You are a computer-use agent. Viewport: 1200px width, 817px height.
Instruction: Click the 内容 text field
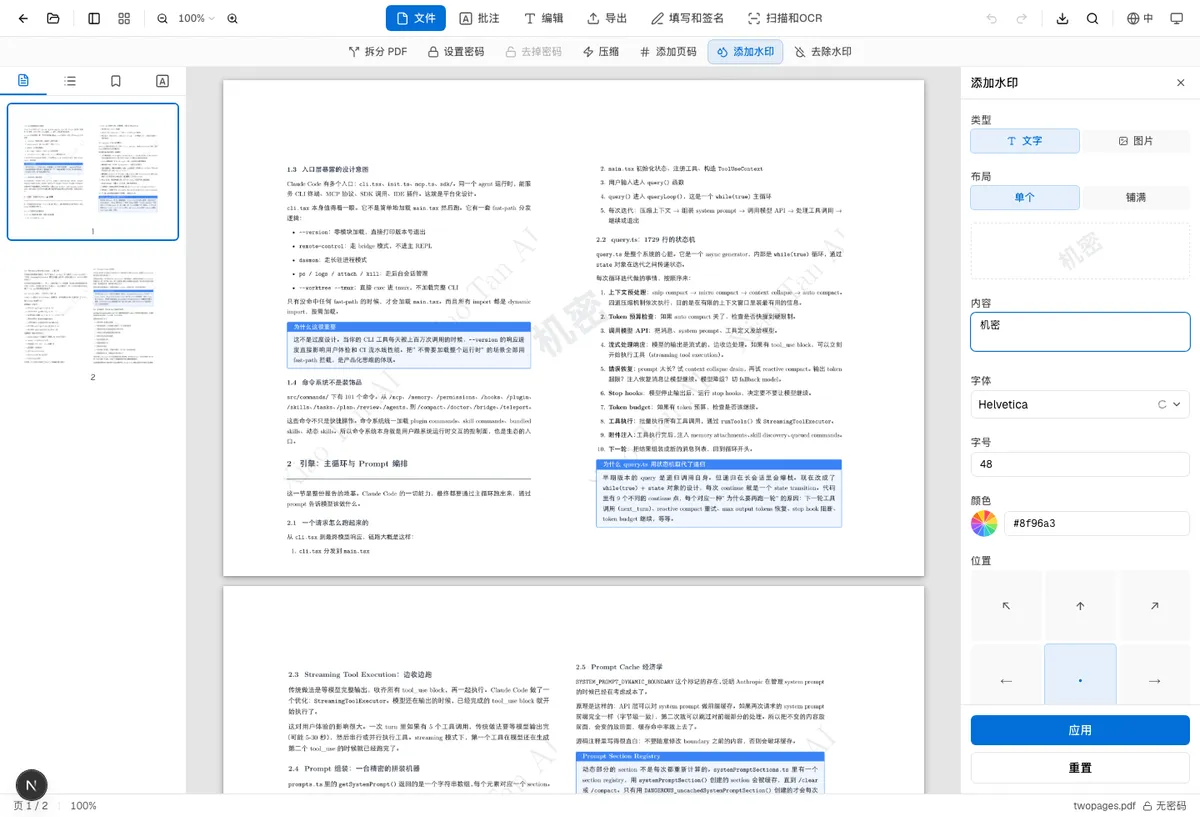click(x=1080, y=332)
